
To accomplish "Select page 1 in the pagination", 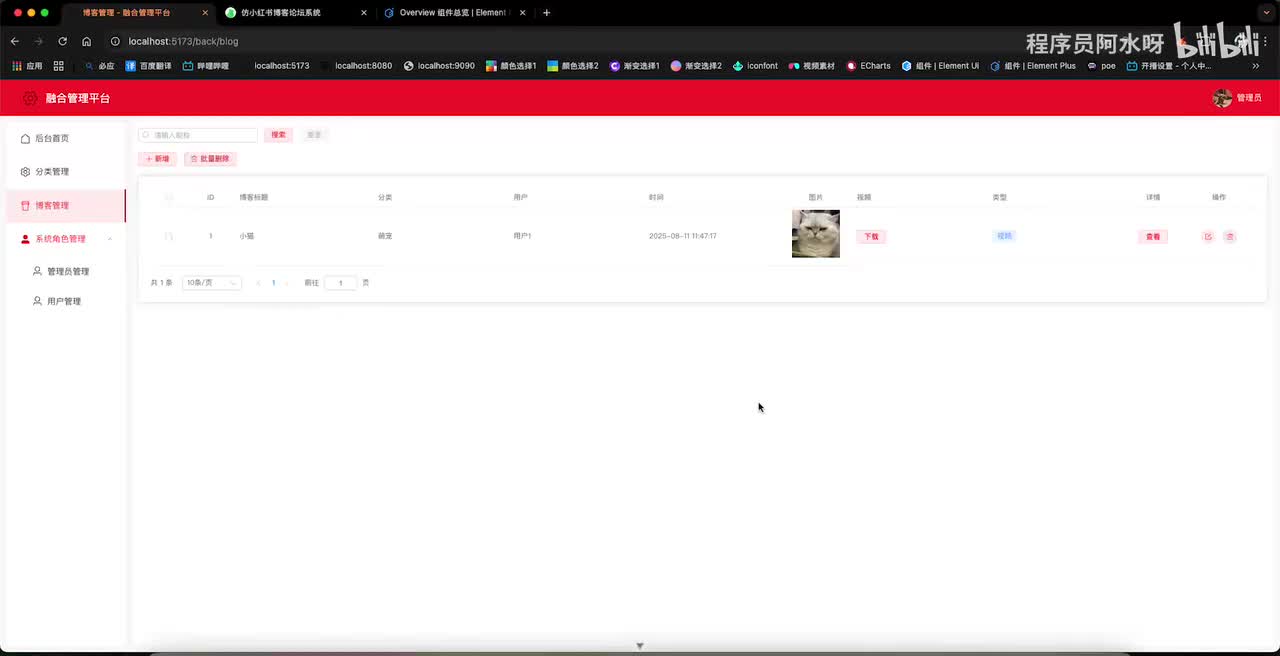I will (x=273, y=283).
